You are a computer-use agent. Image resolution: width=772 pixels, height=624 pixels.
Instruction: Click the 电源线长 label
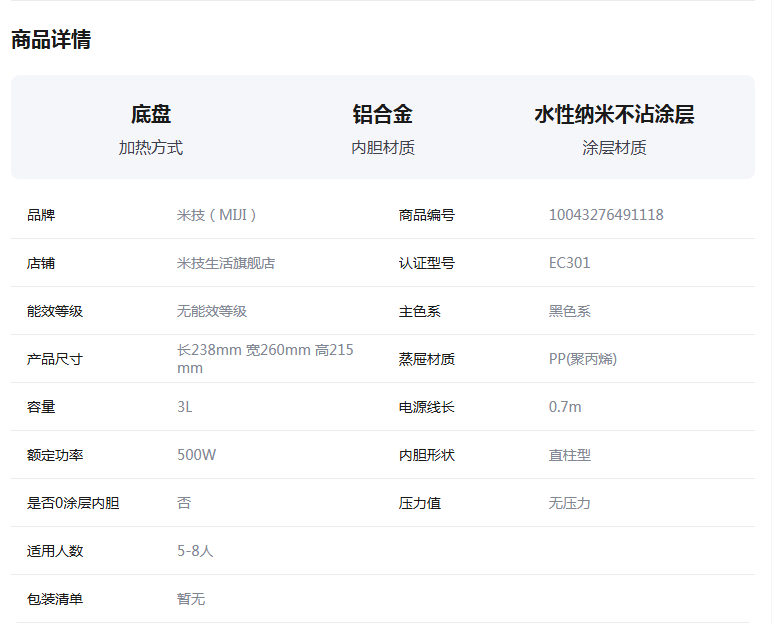[426, 407]
